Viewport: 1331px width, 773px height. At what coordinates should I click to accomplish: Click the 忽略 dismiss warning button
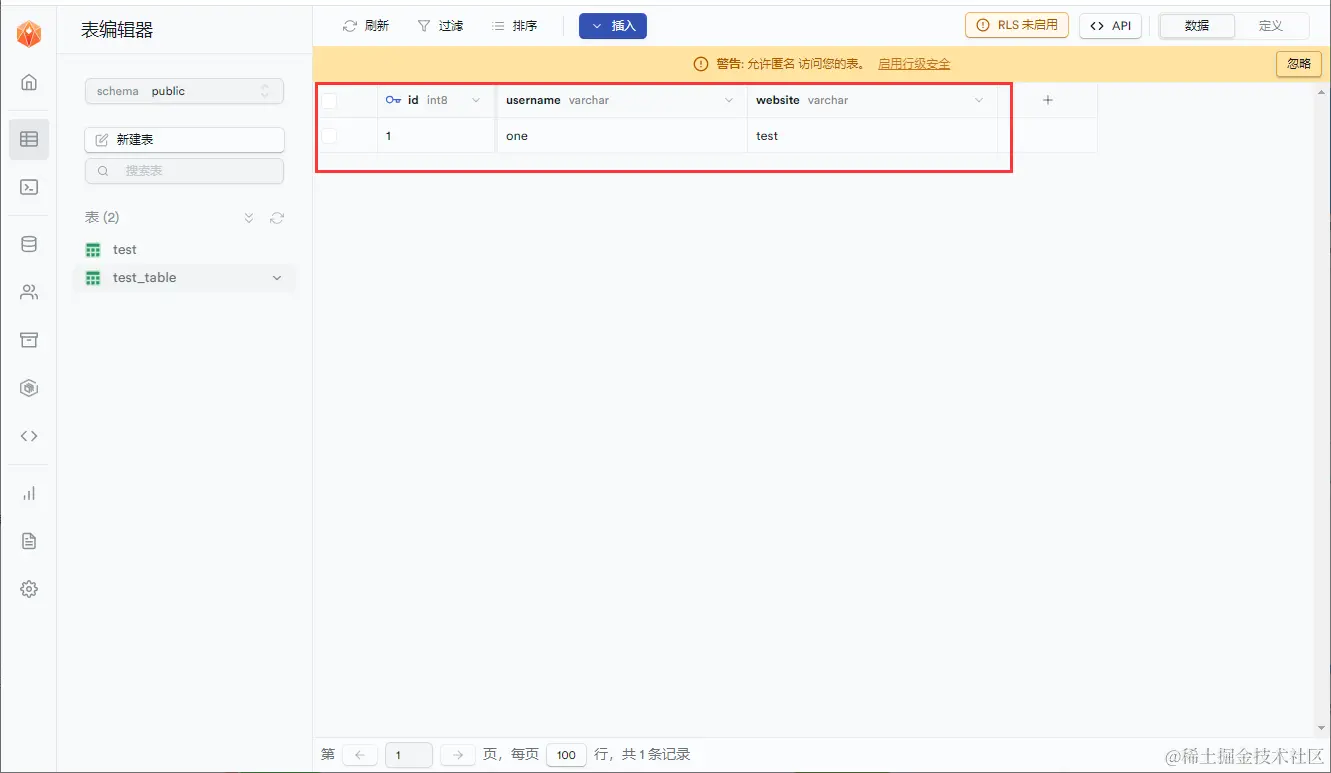point(1299,64)
